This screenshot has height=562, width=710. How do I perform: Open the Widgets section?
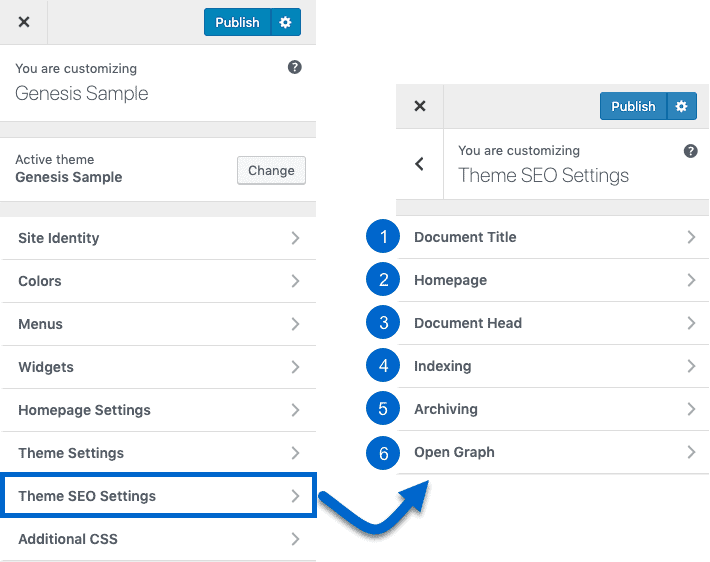158,367
